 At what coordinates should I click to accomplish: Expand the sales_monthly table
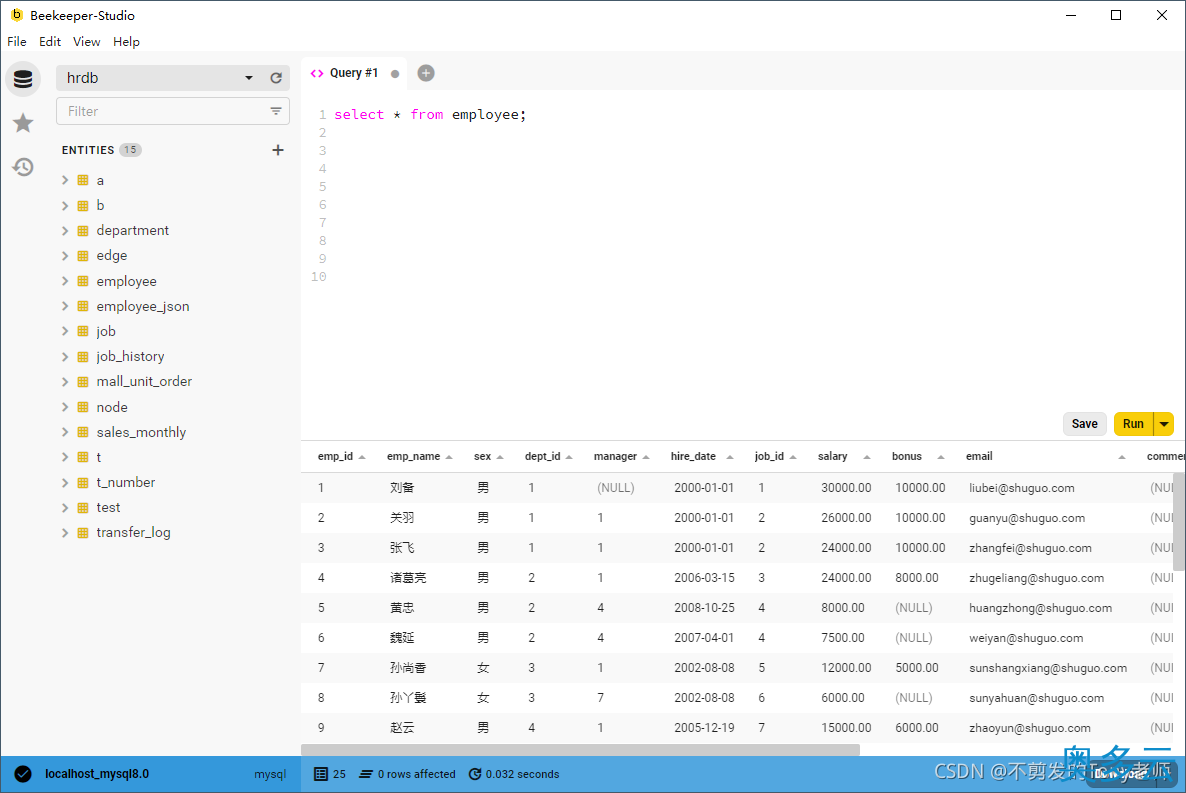pyautogui.click(x=65, y=432)
